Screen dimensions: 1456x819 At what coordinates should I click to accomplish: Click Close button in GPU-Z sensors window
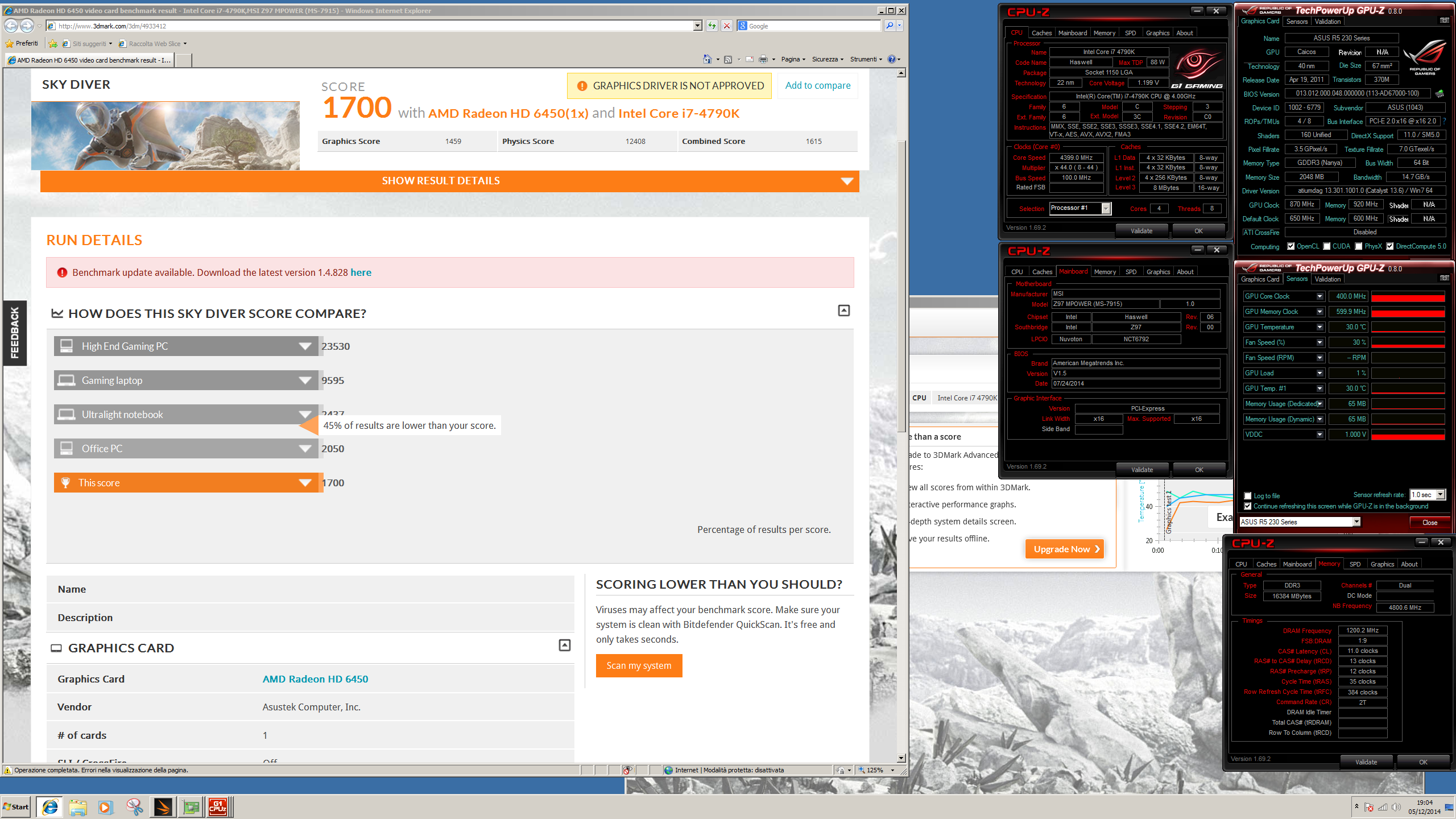click(x=1429, y=523)
